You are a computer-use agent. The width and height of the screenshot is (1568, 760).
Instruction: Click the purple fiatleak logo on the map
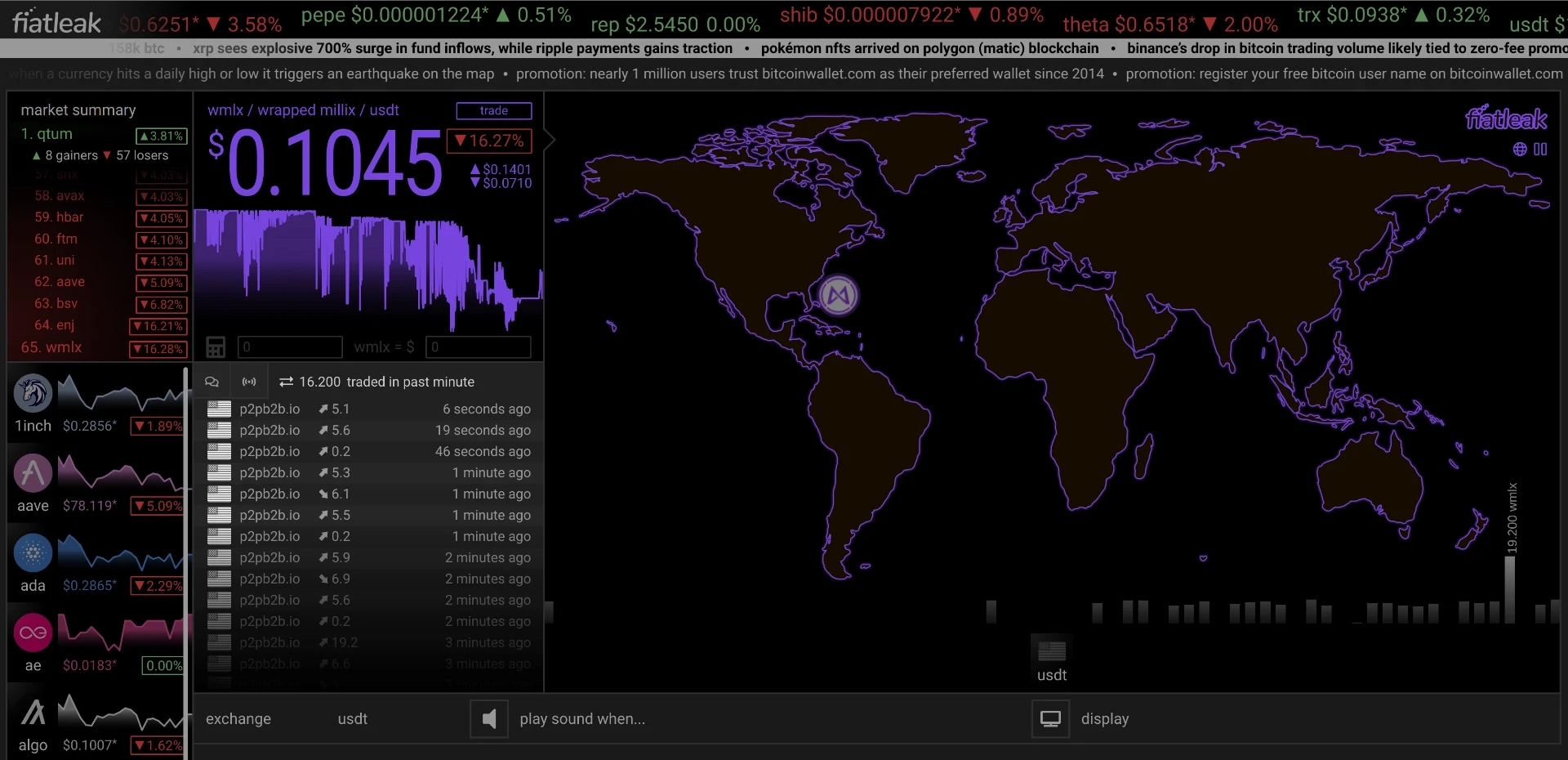[x=1506, y=118]
